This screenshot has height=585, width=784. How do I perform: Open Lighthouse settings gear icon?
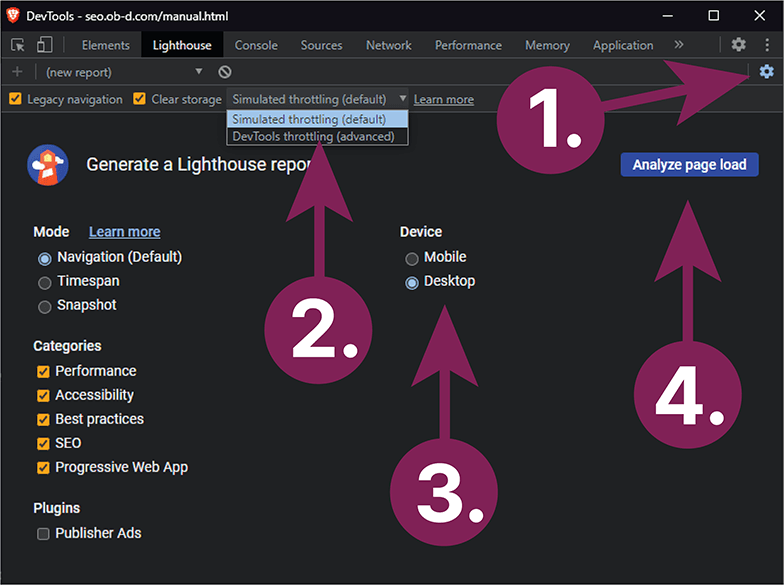766,72
